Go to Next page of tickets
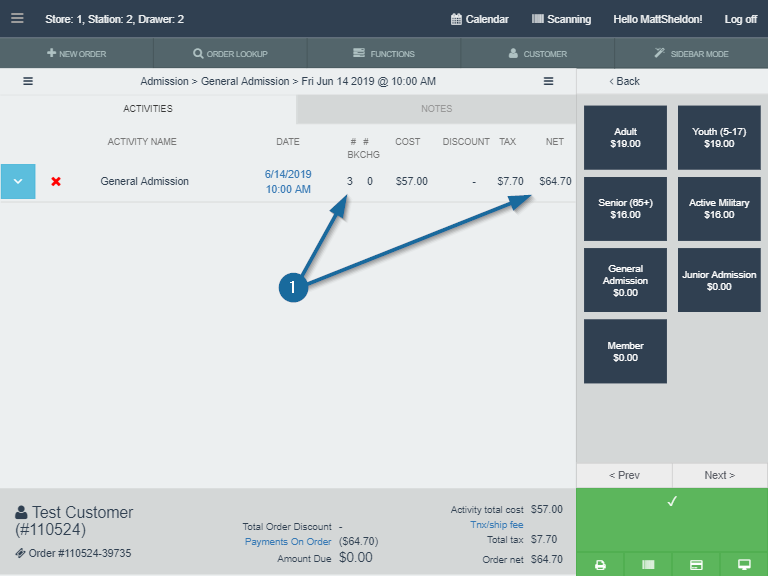 (x=720, y=475)
